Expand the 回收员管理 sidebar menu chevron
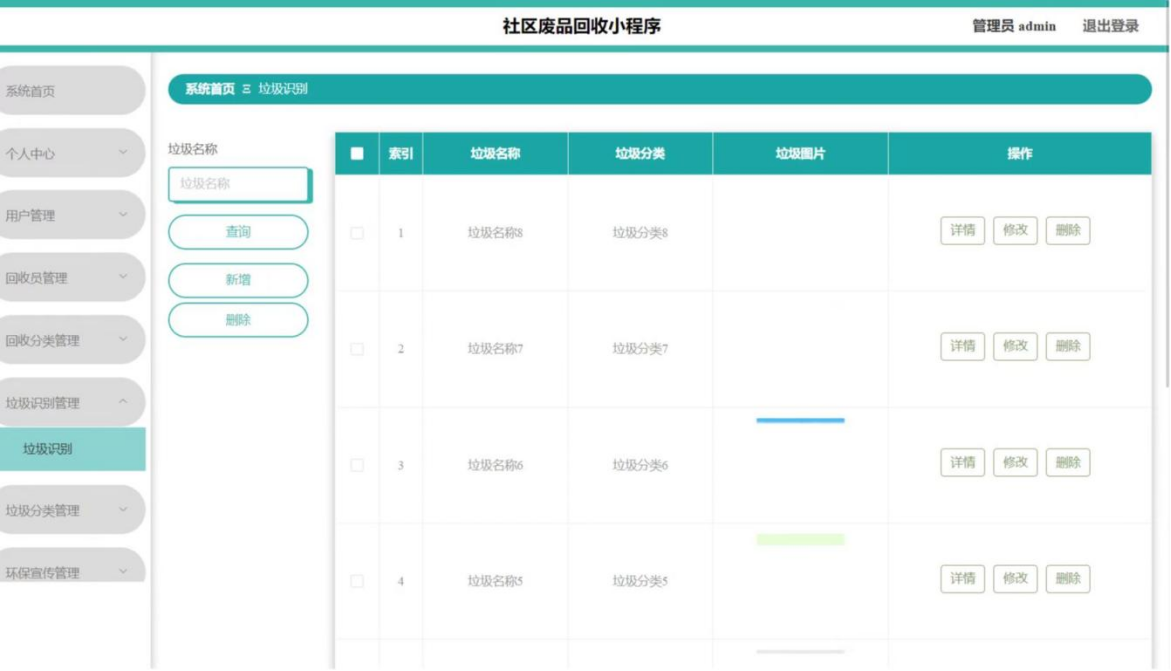 click(123, 276)
